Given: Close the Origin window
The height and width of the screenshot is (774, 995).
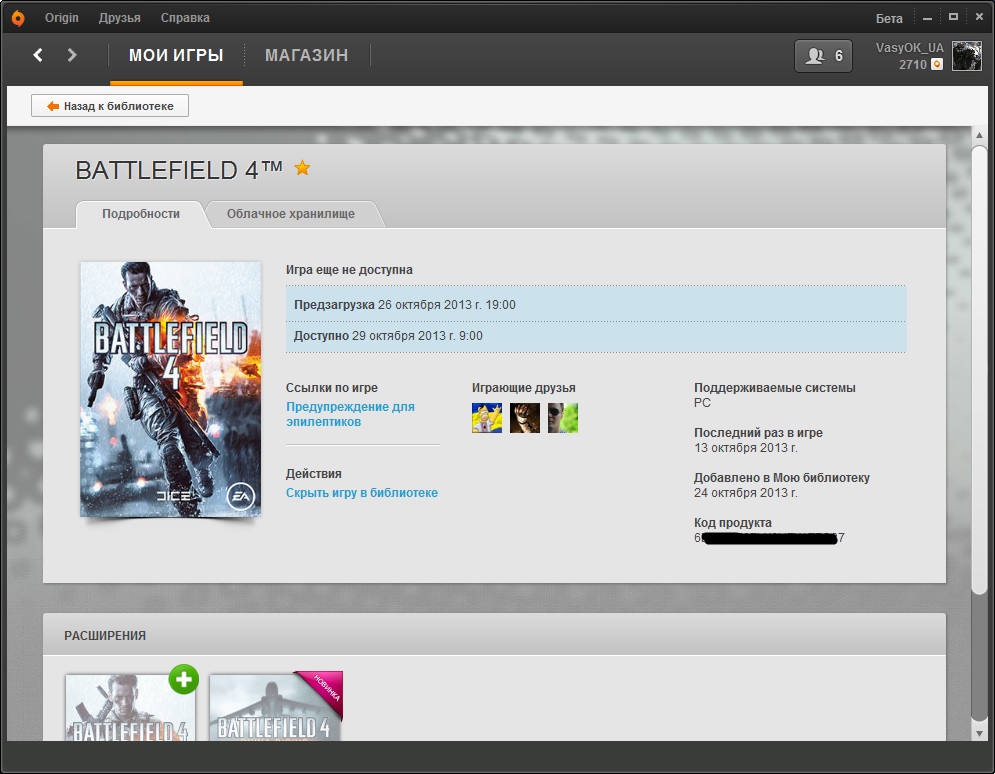Looking at the screenshot, I should [x=979, y=17].
